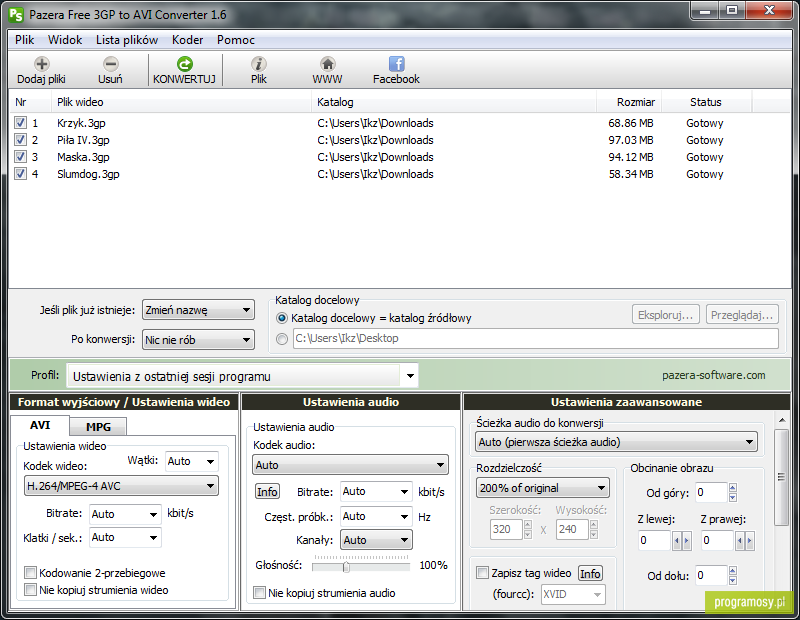The width and height of the screenshot is (800, 620).
Task: Increase the Z prawej crop value
Action: point(749,541)
